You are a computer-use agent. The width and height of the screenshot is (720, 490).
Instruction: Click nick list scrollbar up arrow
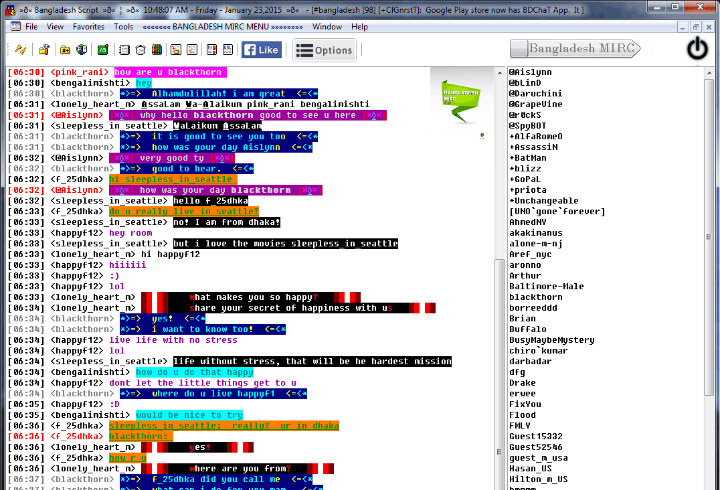[709, 73]
